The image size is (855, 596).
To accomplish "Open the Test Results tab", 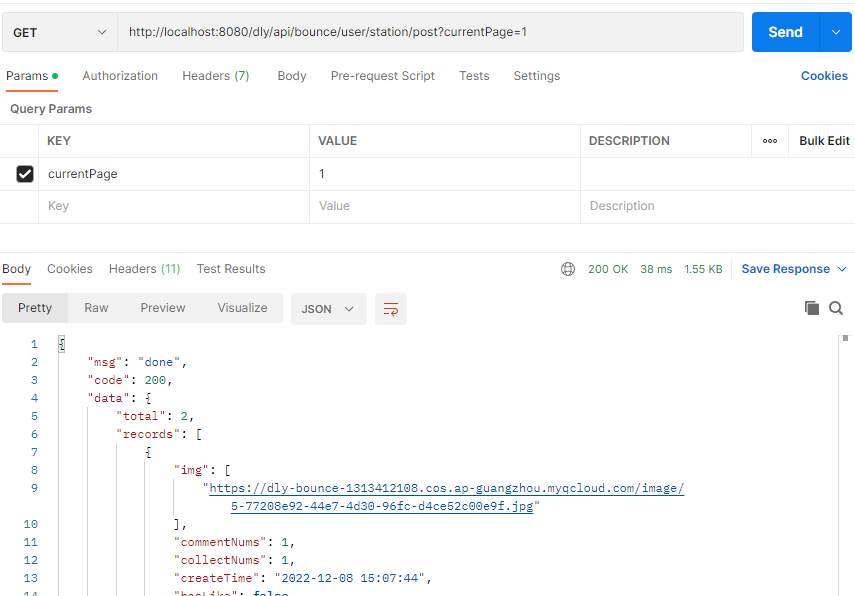I will click(x=231, y=269).
